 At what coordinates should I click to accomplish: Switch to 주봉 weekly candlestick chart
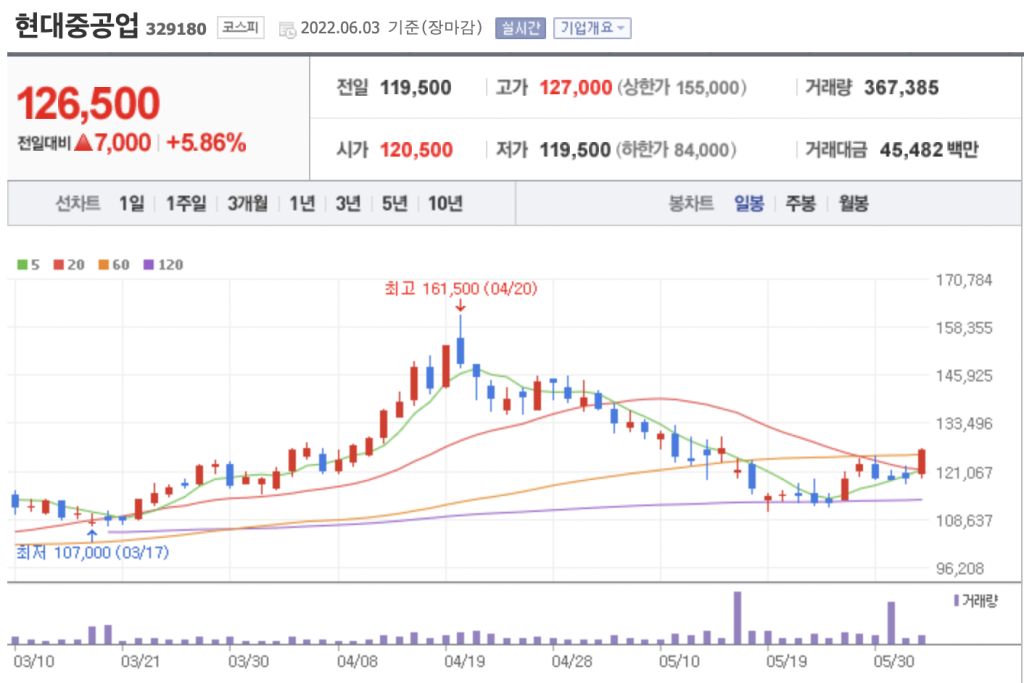[x=800, y=204]
